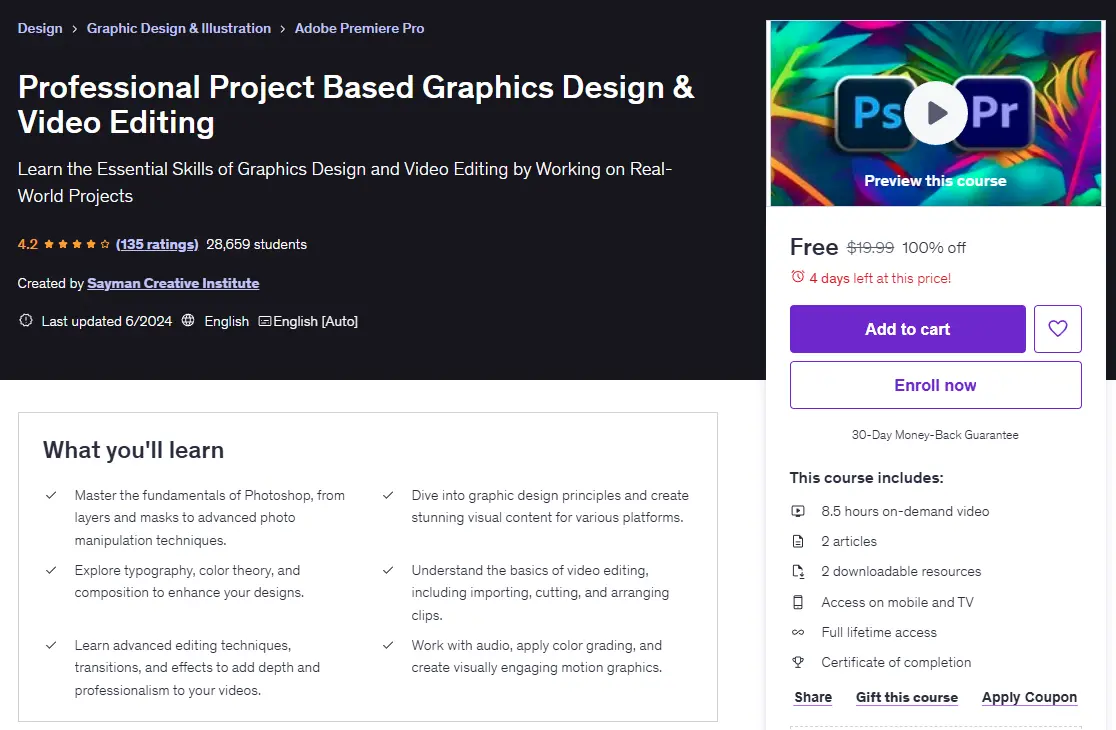The height and width of the screenshot is (730, 1116).
Task: Add course to wishlist heart icon
Action: pos(1058,329)
